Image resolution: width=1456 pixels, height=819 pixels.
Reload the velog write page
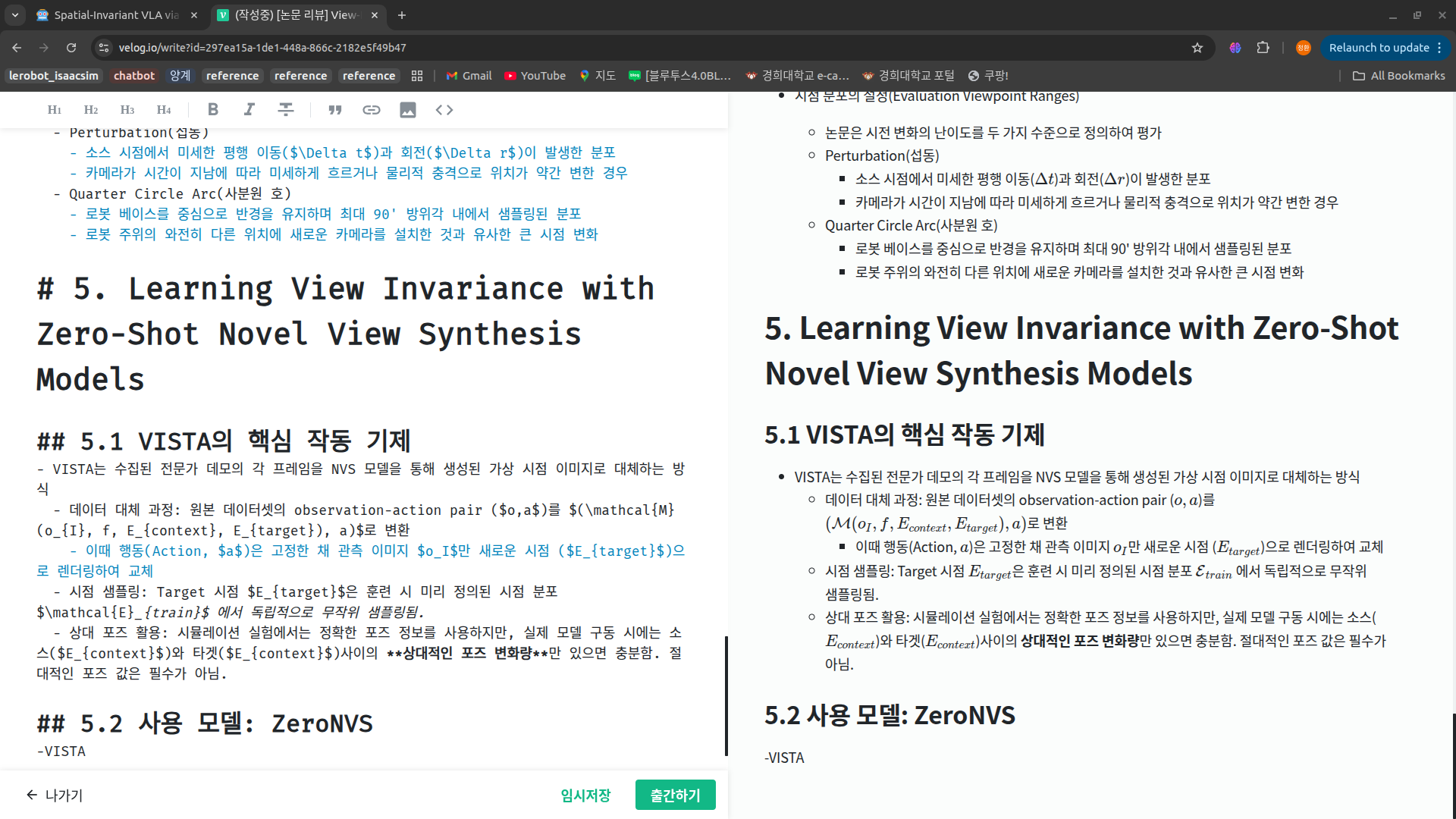(x=71, y=48)
